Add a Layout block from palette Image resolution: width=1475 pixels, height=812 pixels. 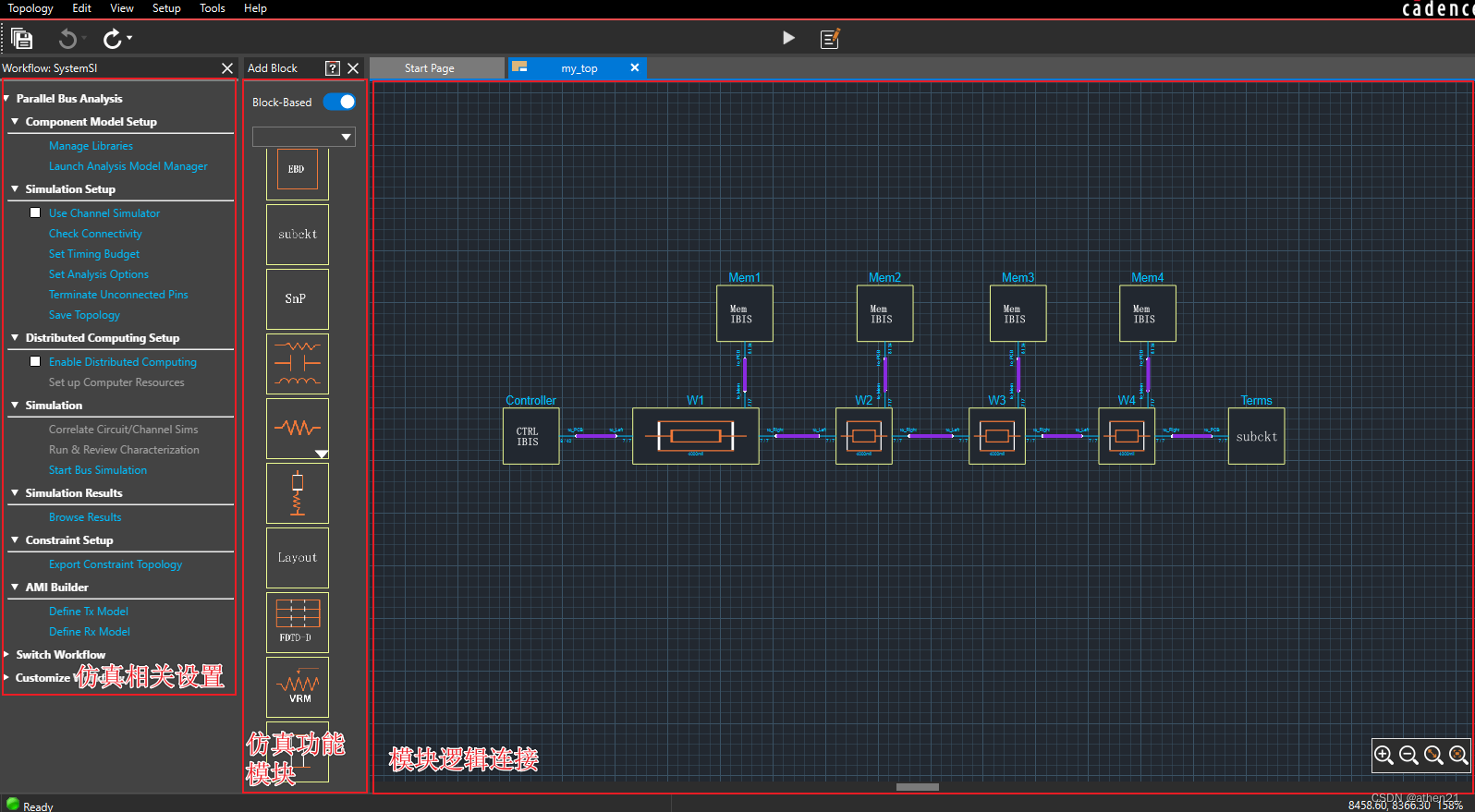pos(298,558)
